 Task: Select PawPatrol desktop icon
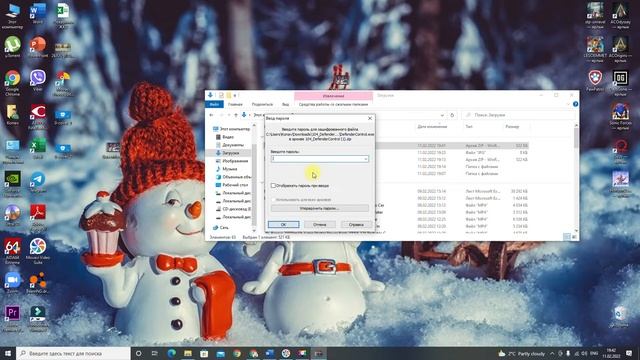596,80
